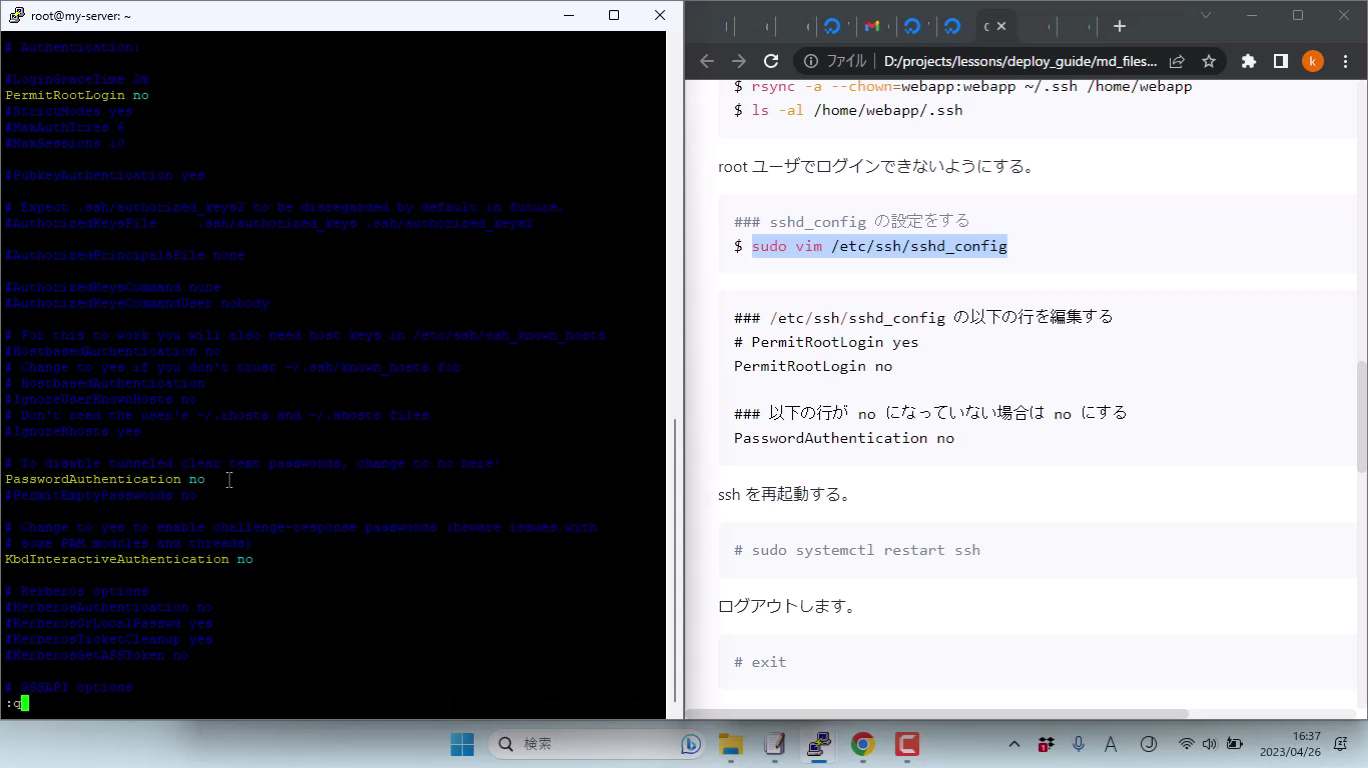
Task: Expand the tab search dropdown chevron
Action: 1206,16
